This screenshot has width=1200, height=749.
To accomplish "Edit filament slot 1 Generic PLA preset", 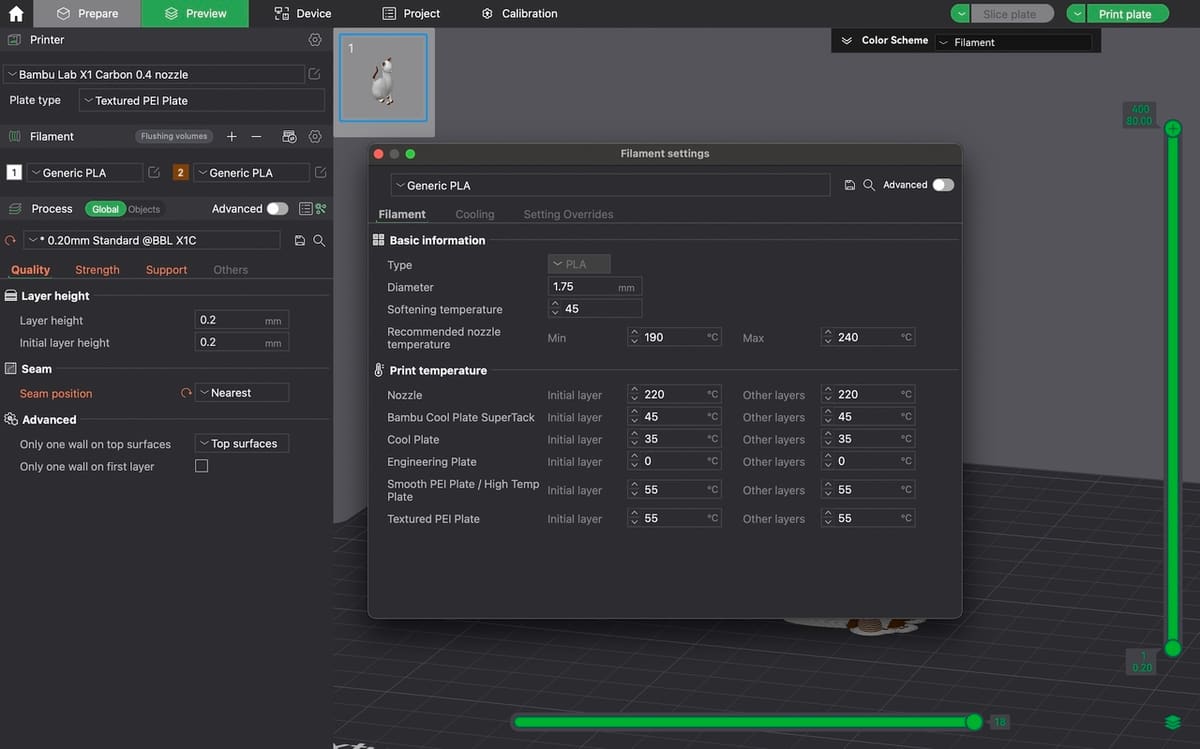I will 154,172.
